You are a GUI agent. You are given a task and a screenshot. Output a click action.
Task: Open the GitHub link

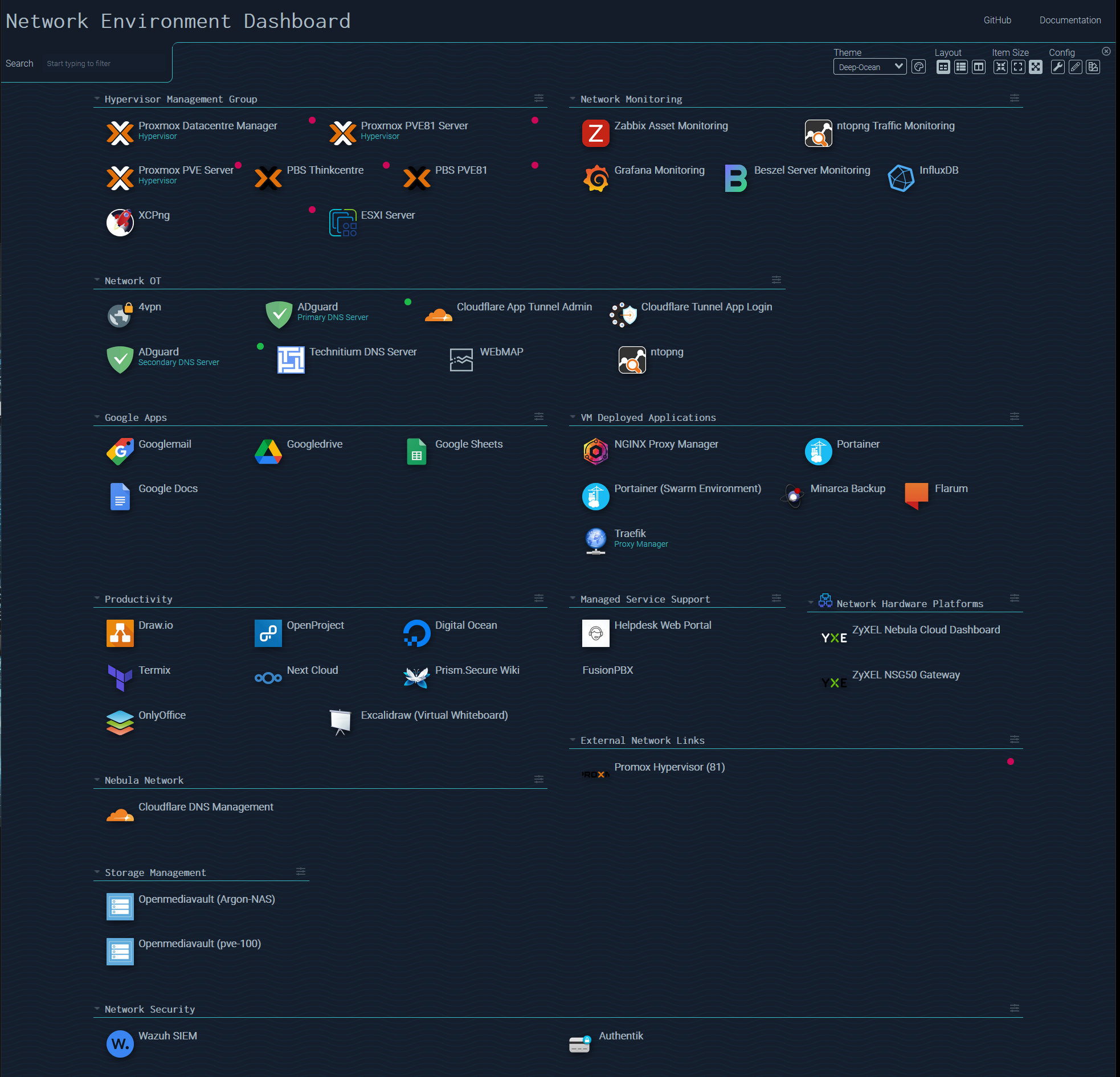(996, 20)
